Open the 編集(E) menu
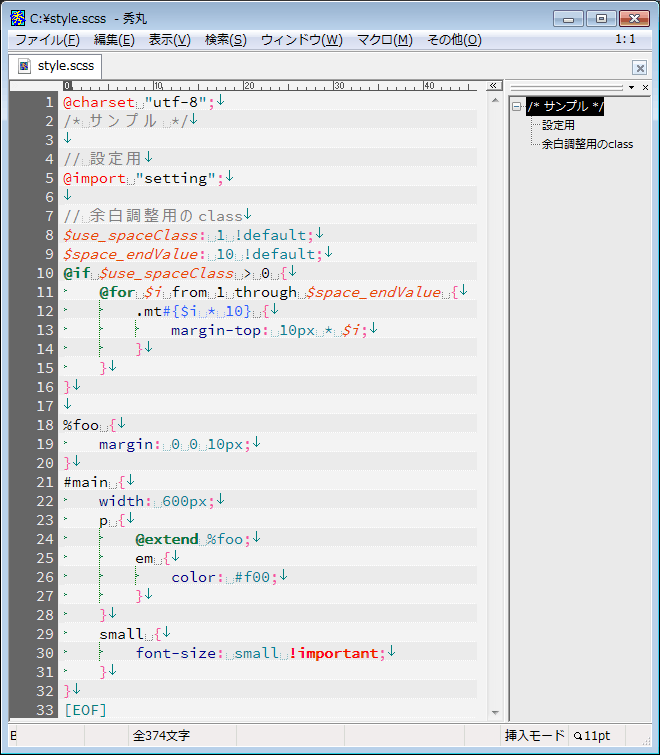The image size is (660, 755). (x=114, y=40)
